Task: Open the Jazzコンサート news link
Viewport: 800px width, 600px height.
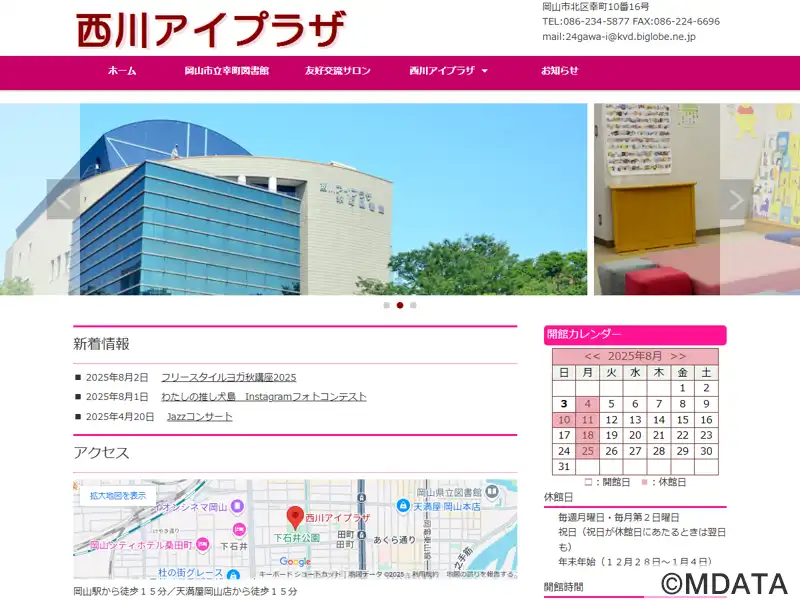Action: tap(199, 417)
